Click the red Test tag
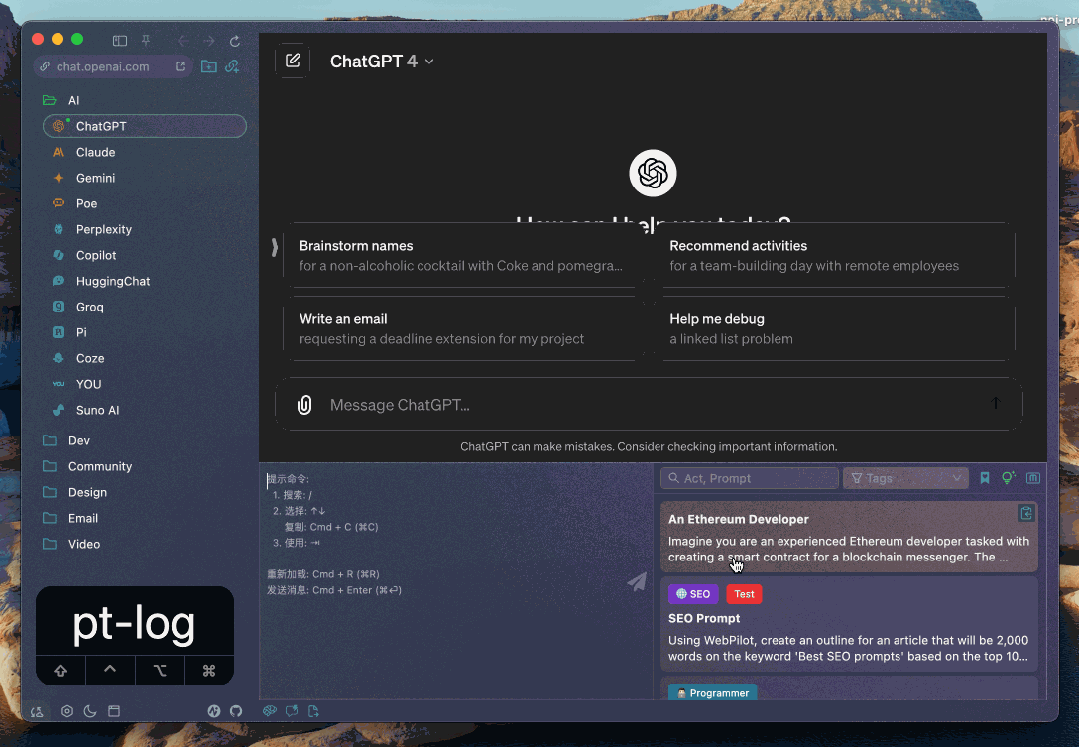The image size is (1079, 747). (744, 594)
